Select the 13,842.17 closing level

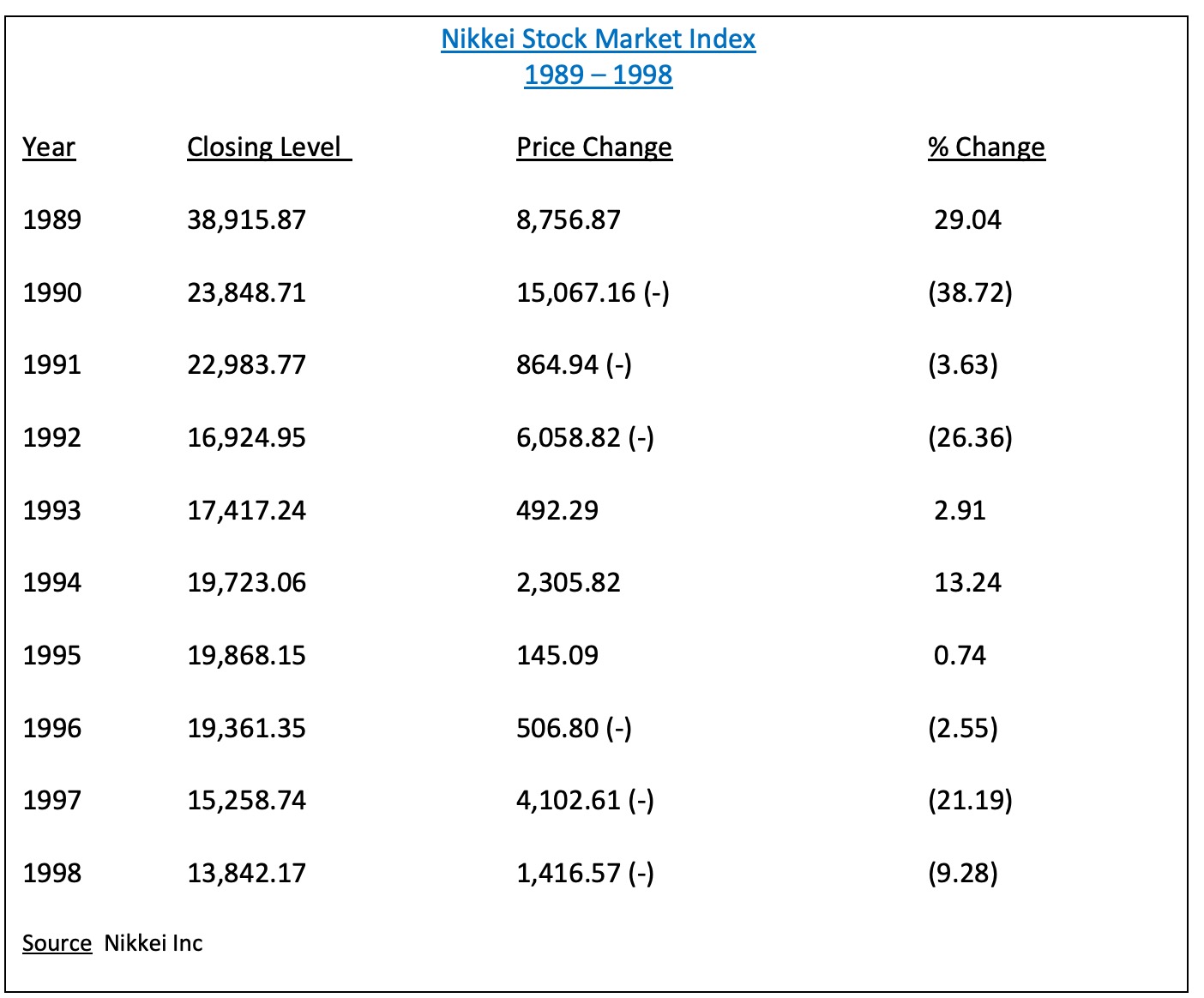[247, 874]
